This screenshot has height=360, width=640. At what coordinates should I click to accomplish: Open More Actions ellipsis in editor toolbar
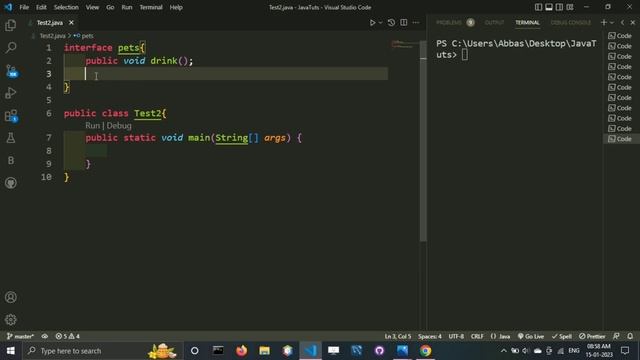pos(416,22)
